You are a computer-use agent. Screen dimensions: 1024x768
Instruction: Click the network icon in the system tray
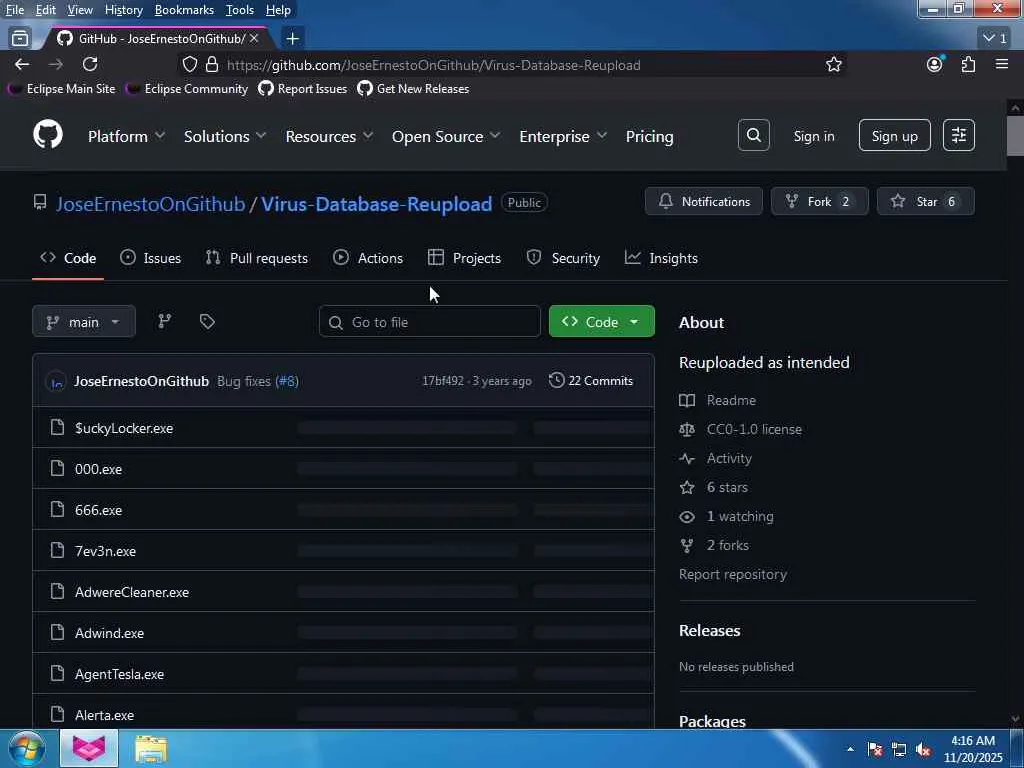point(899,750)
